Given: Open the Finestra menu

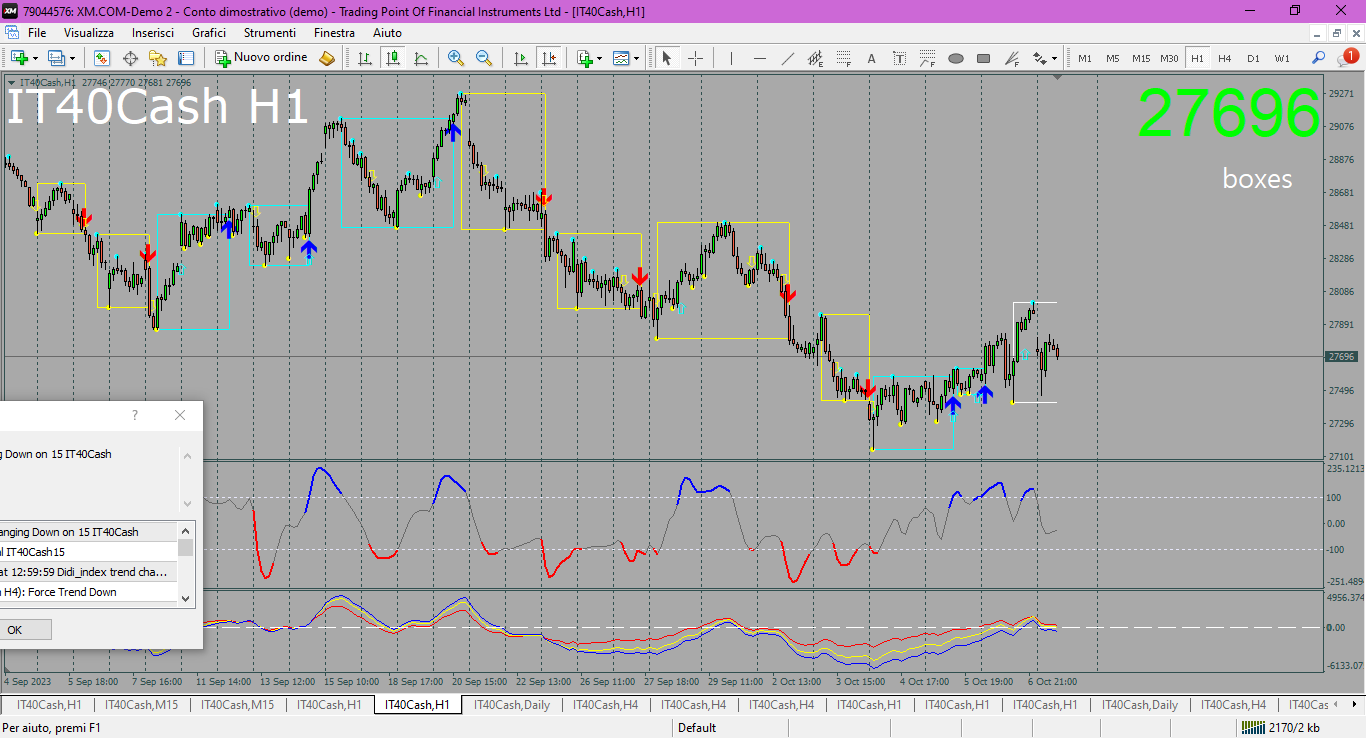Looking at the screenshot, I should 334,33.
